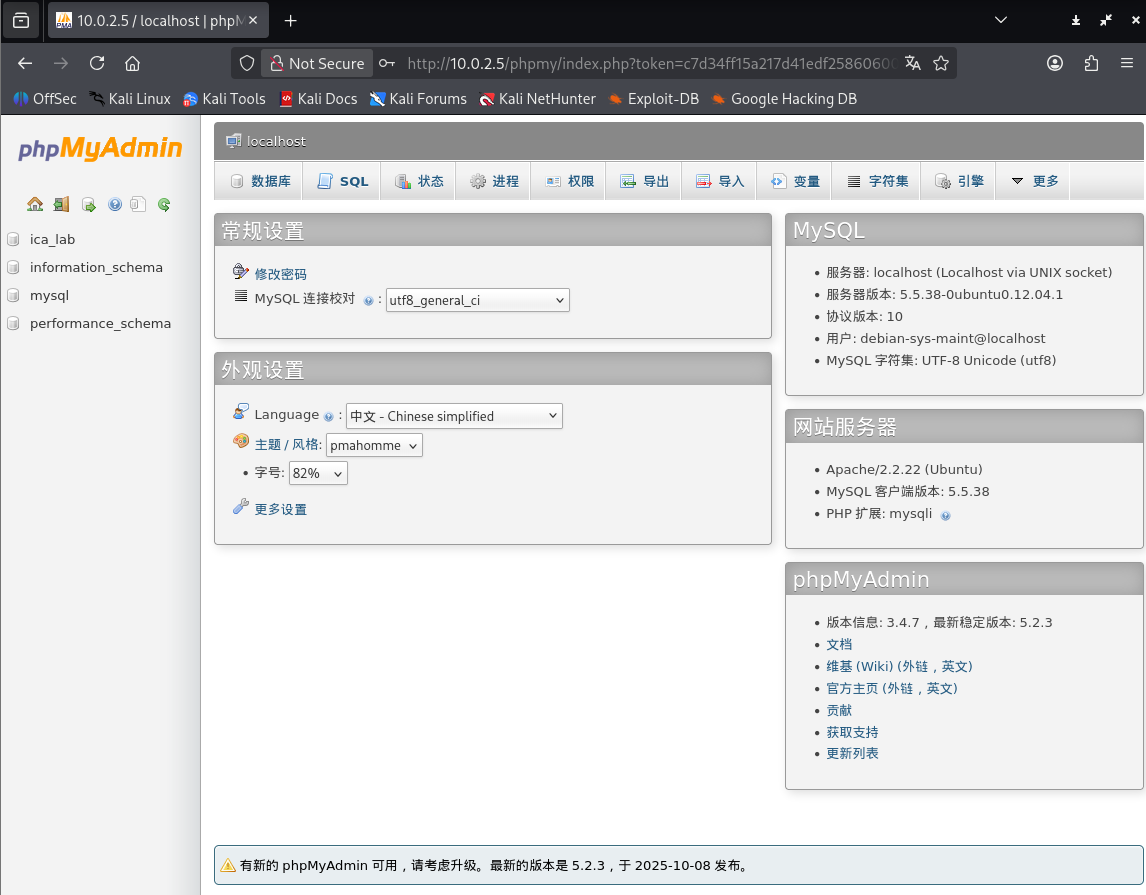Screen dimensions: 1146x895
Task: Click the green reload navigation frame icon
Action: coord(164,205)
